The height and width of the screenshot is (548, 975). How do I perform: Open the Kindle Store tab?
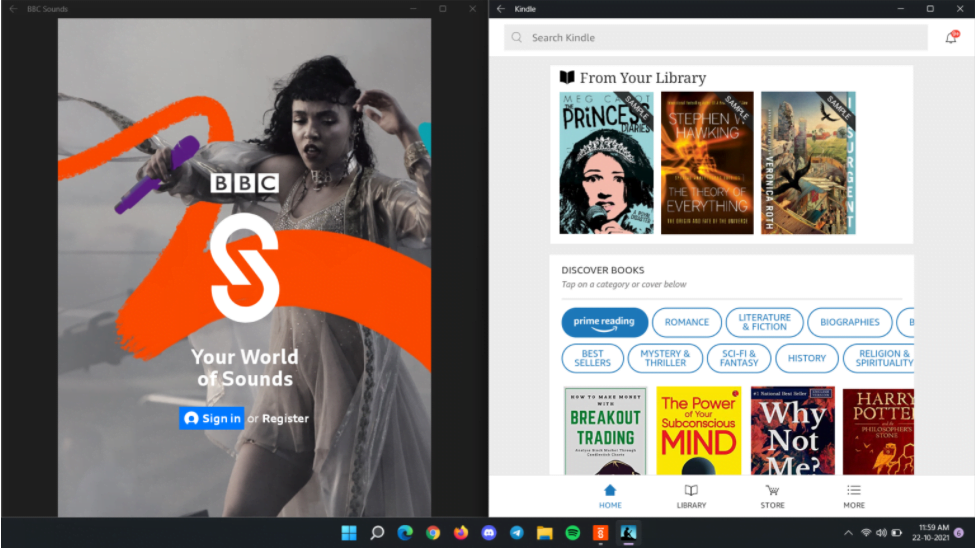click(x=772, y=496)
